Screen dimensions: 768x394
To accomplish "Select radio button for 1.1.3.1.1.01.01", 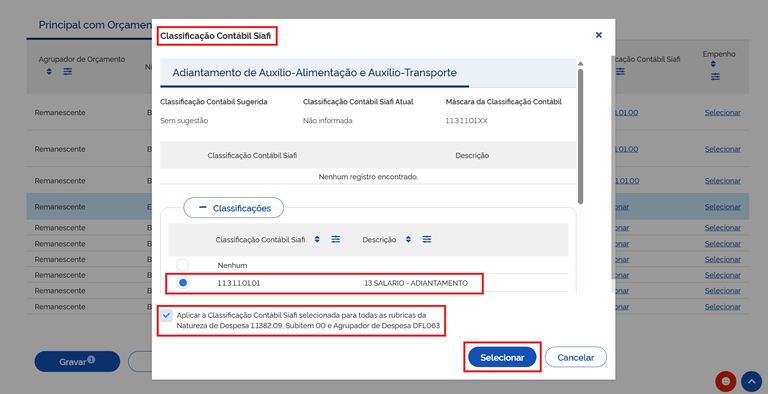I will coord(183,283).
